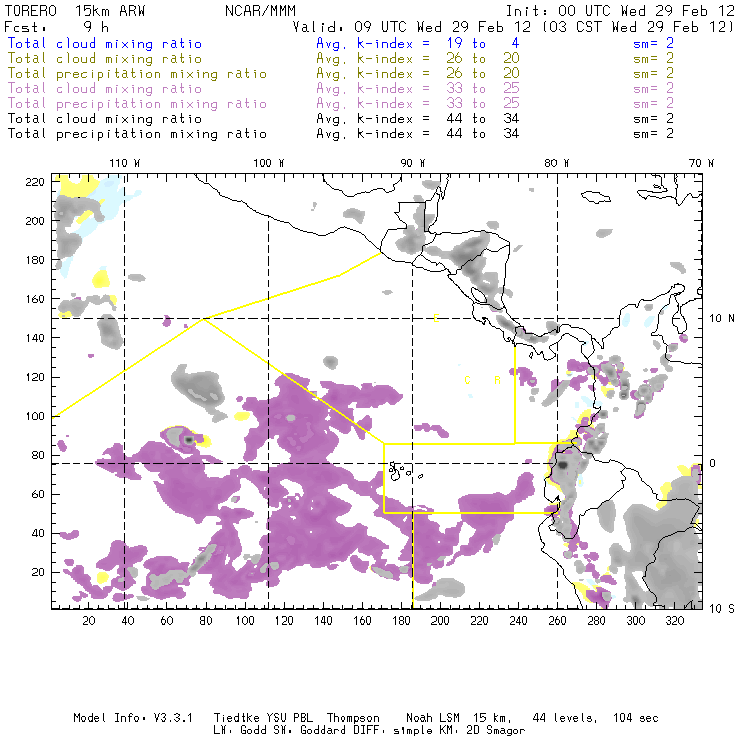Click the 'Tiedtke YSU PBL' model option text
The image size is (740, 740).
click(263, 718)
